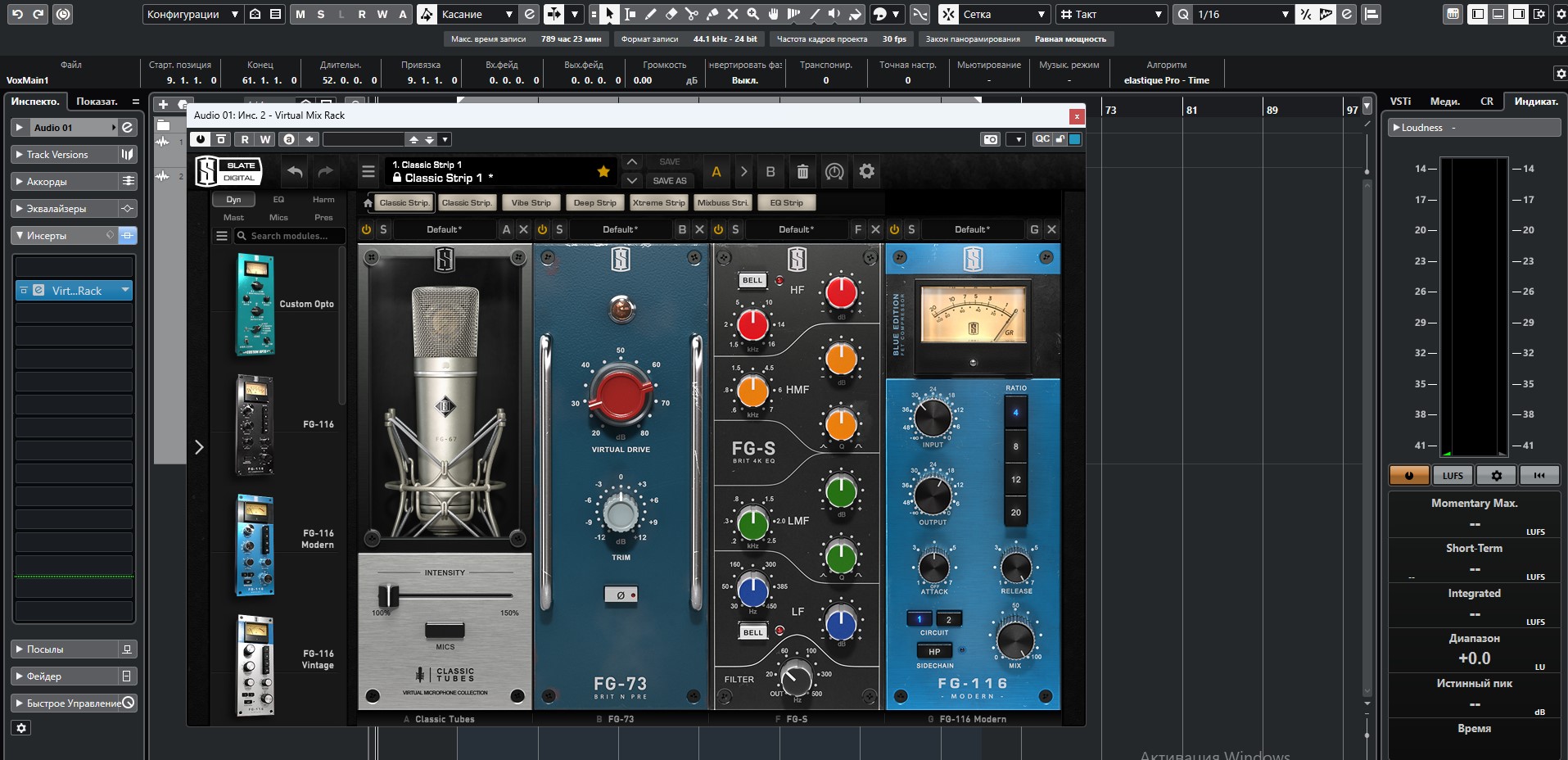The width and height of the screenshot is (1568, 760).
Task: Select the Virt...Rack insert slot
Action: point(74,291)
